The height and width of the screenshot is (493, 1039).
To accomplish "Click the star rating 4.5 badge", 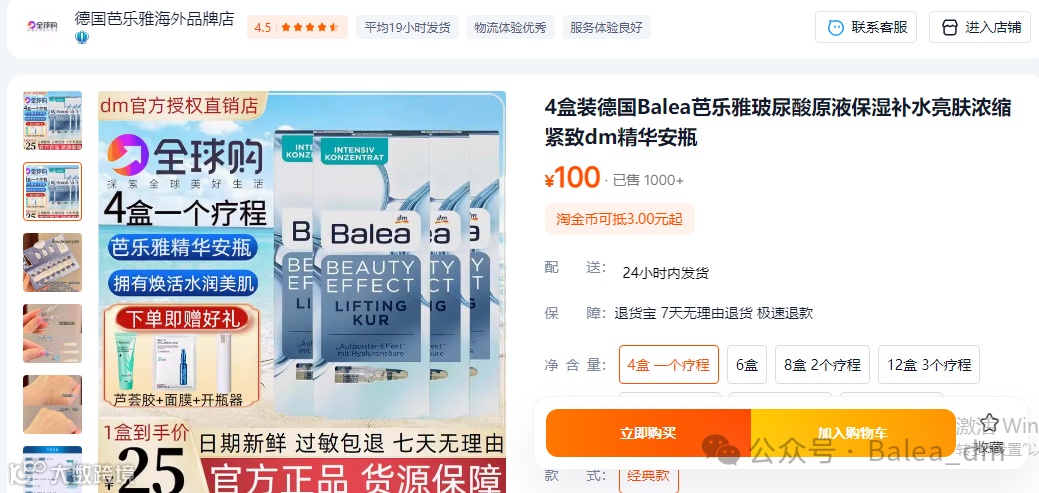I will (297, 27).
